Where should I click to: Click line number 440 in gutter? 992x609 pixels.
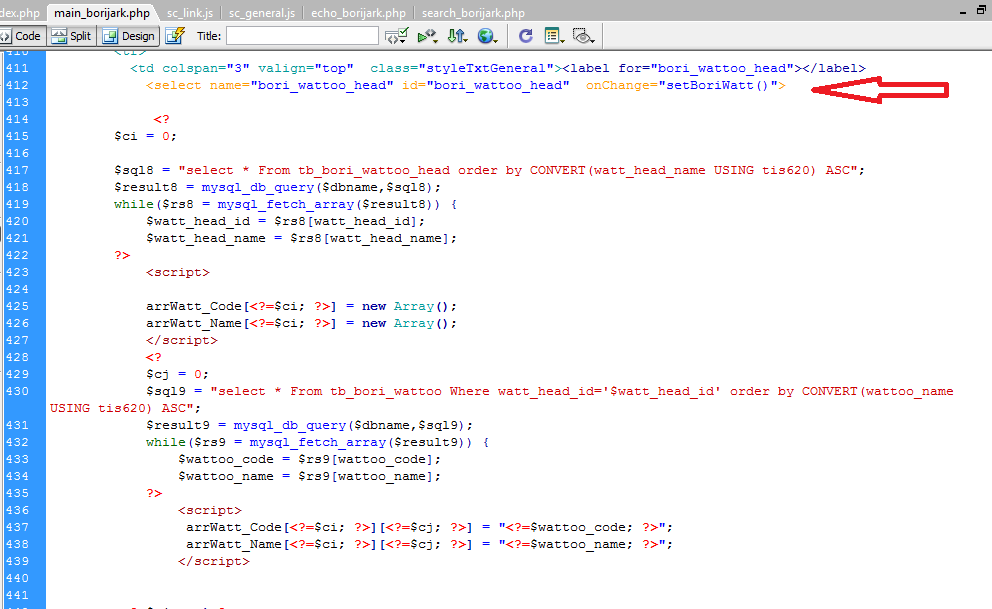(x=17, y=579)
